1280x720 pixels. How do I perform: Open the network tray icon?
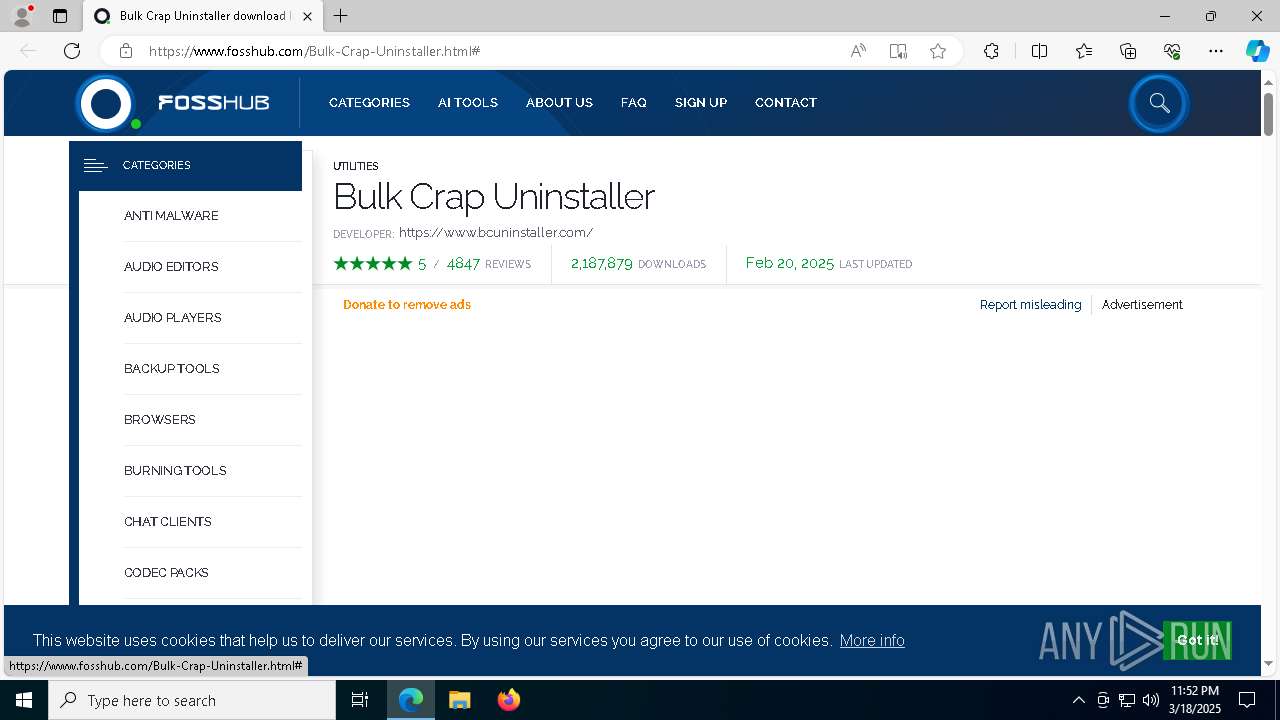pyautogui.click(x=1127, y=700)
